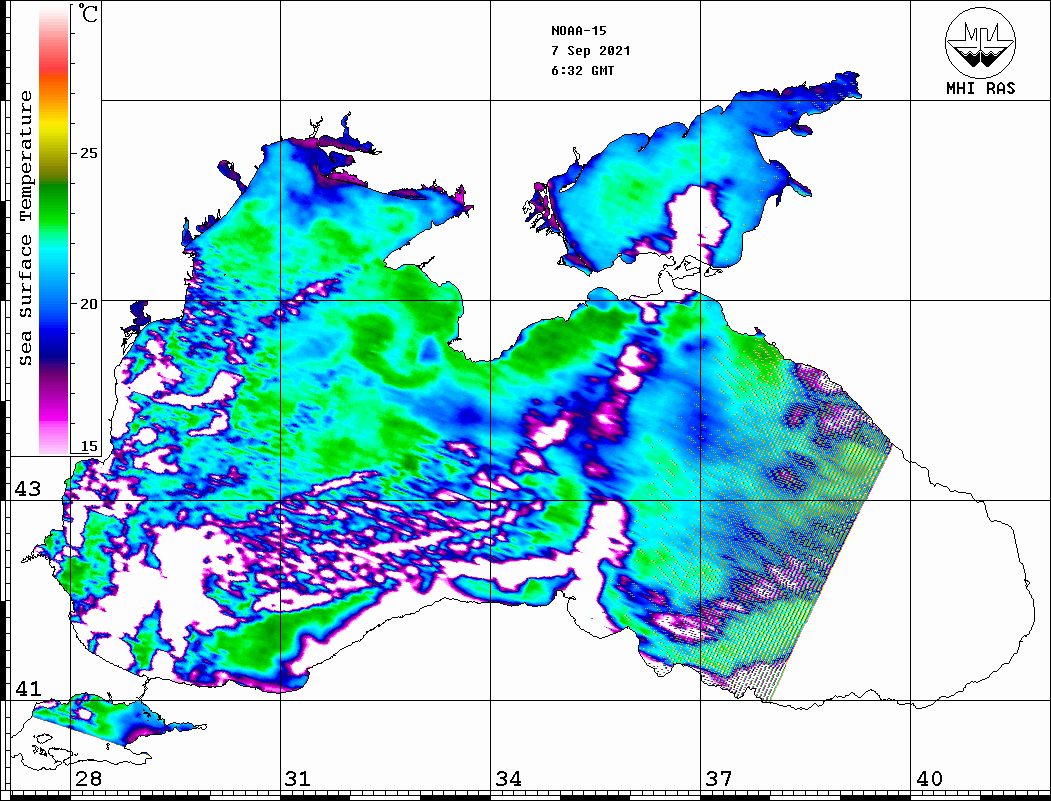
Task: Click latitude label '43'
Action: (27, 489)
